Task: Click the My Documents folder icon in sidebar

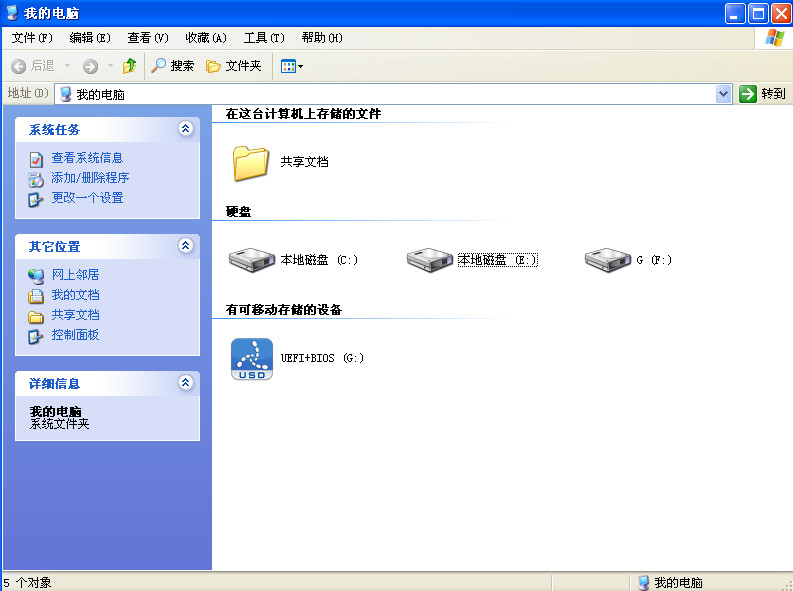Action: [x=36, y=296]
